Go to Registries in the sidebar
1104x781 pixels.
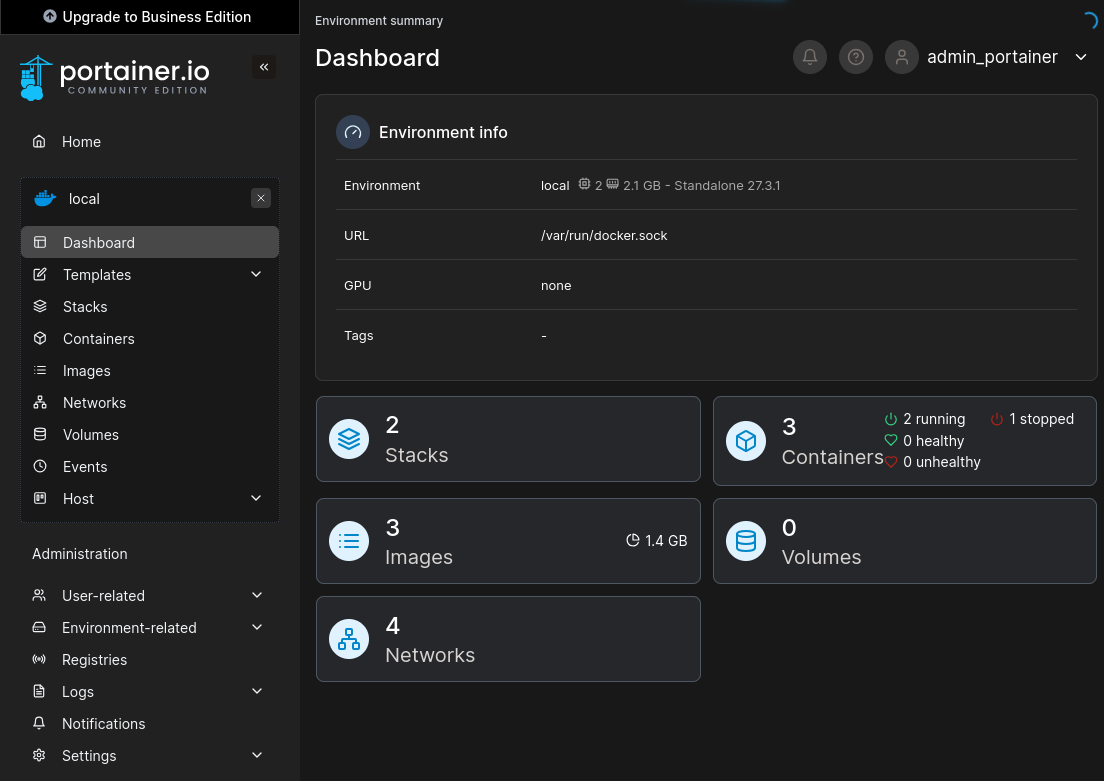coord(94,660)
